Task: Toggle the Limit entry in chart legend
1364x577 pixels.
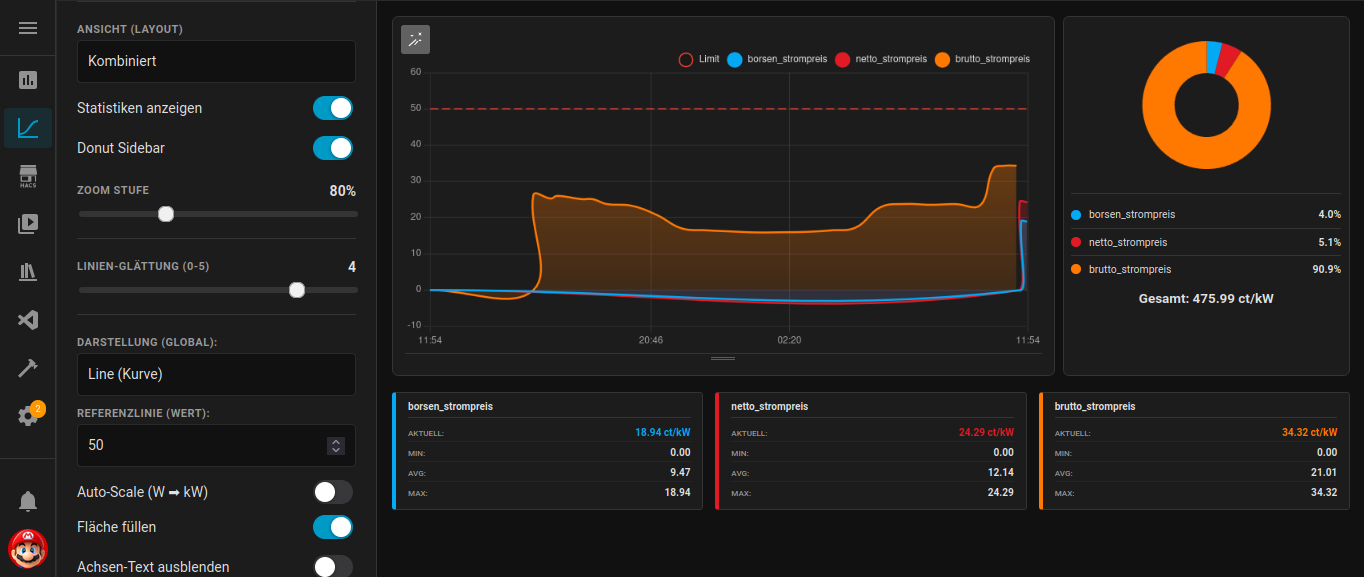Action: (699, 60)
